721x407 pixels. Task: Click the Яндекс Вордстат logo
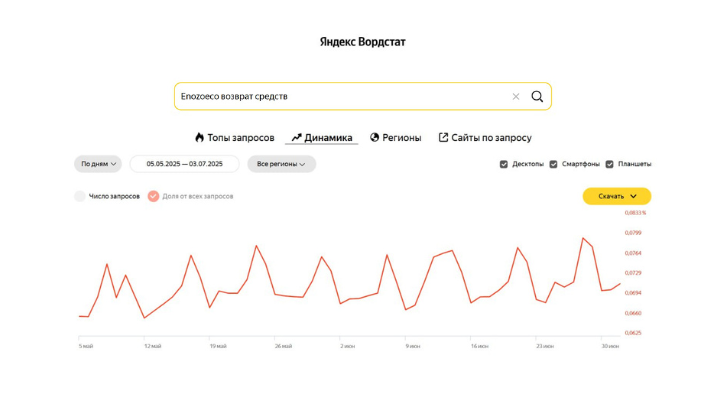tap(362, 42)
